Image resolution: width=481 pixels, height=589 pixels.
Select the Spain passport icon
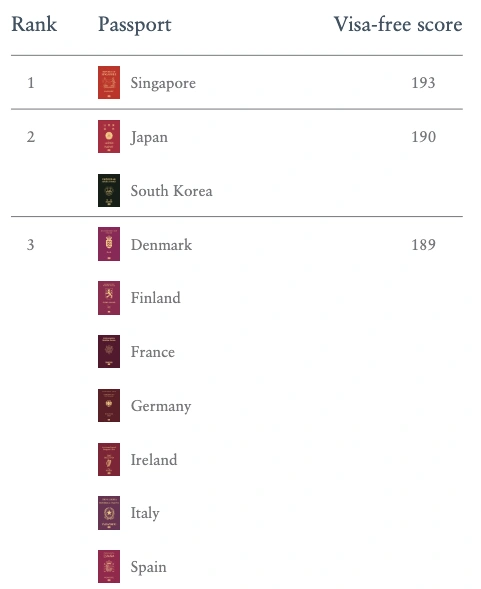click(x=109, y=567)
